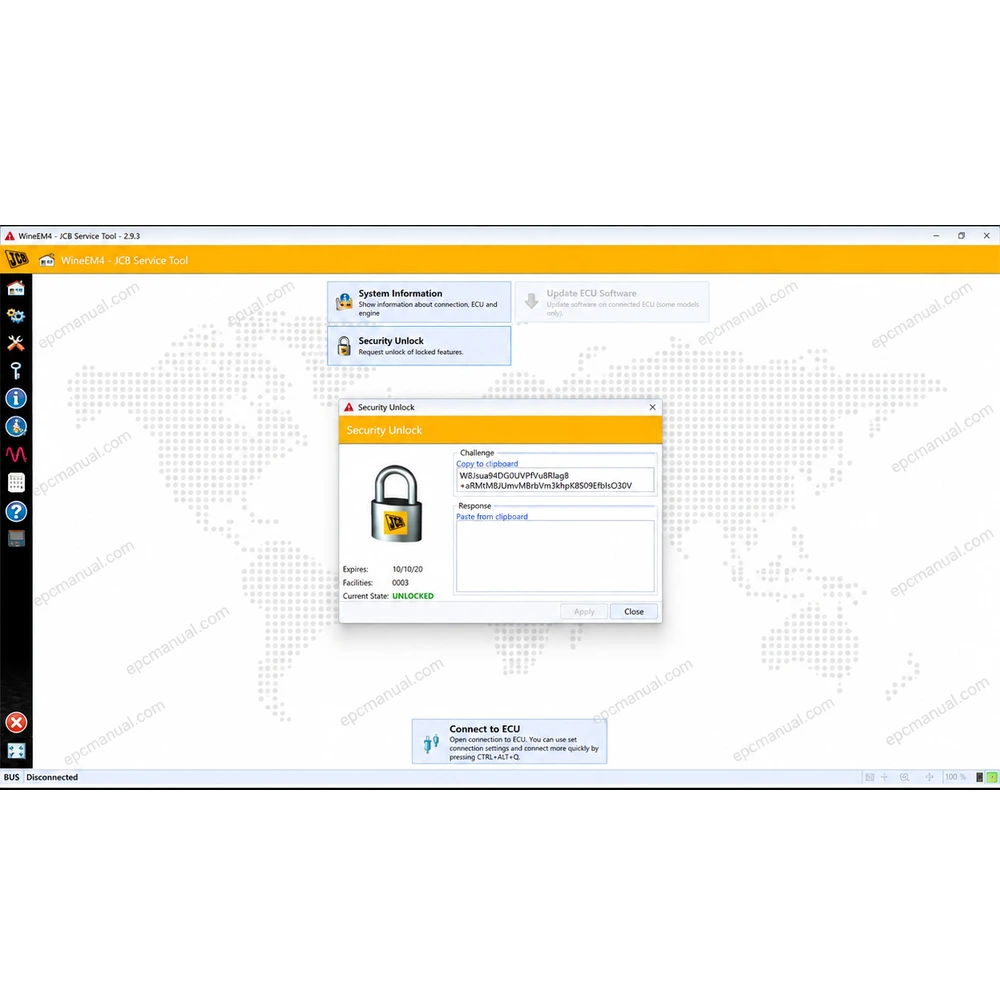Image resolution: width=1000 pixels, height=1000 pixels.
Task: Click the UNLOCKED current state text
Action: pos(413,596)
